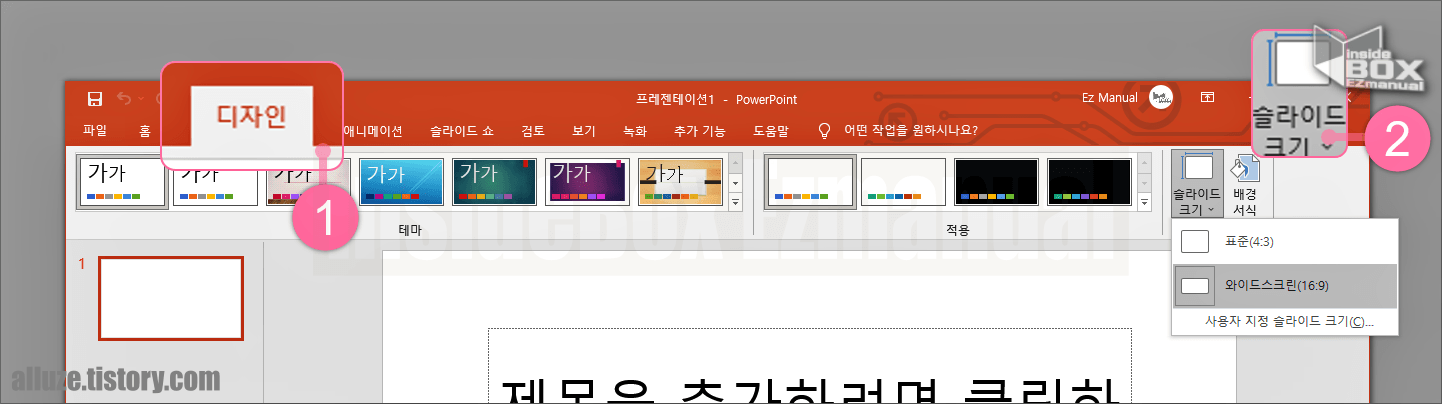
Task: Expand the full themes gallery with More arrow
Action: point(736,202)
